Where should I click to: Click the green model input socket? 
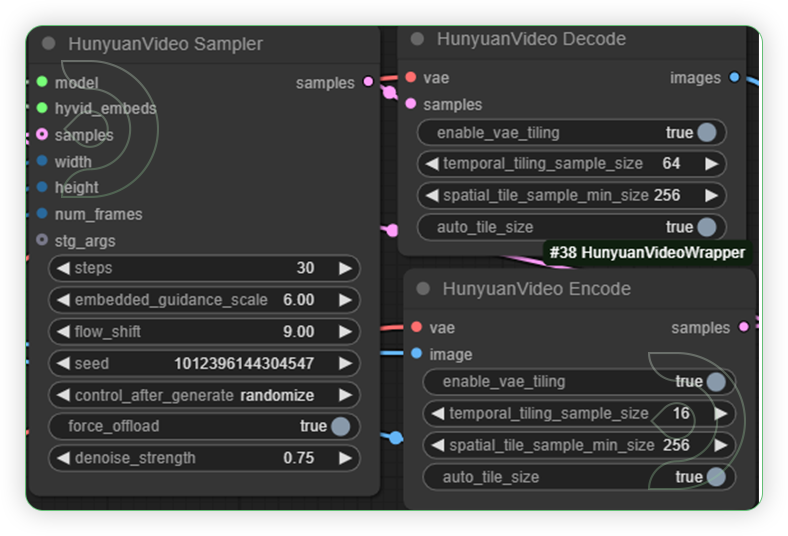click(42, 82)
